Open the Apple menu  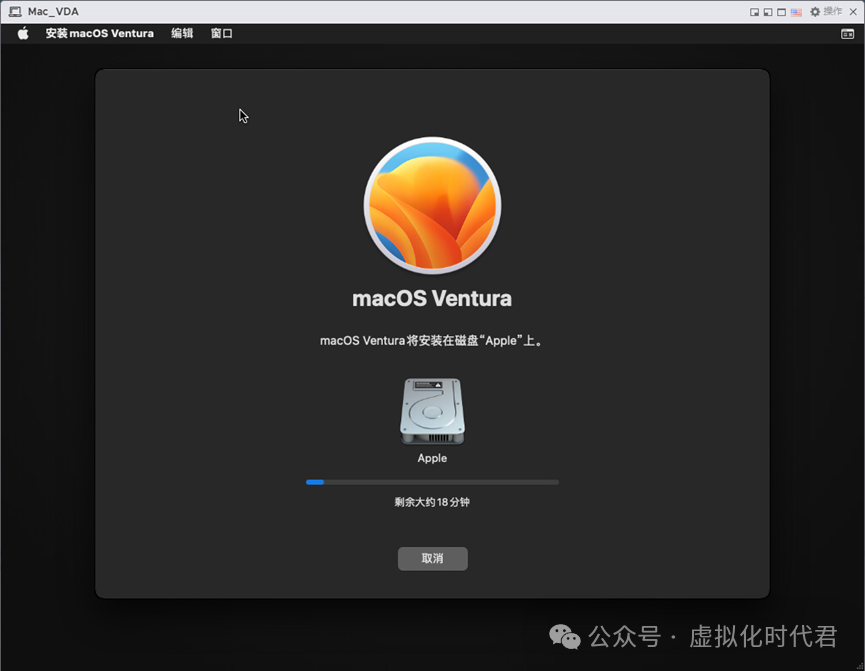[x=23, y=34]
